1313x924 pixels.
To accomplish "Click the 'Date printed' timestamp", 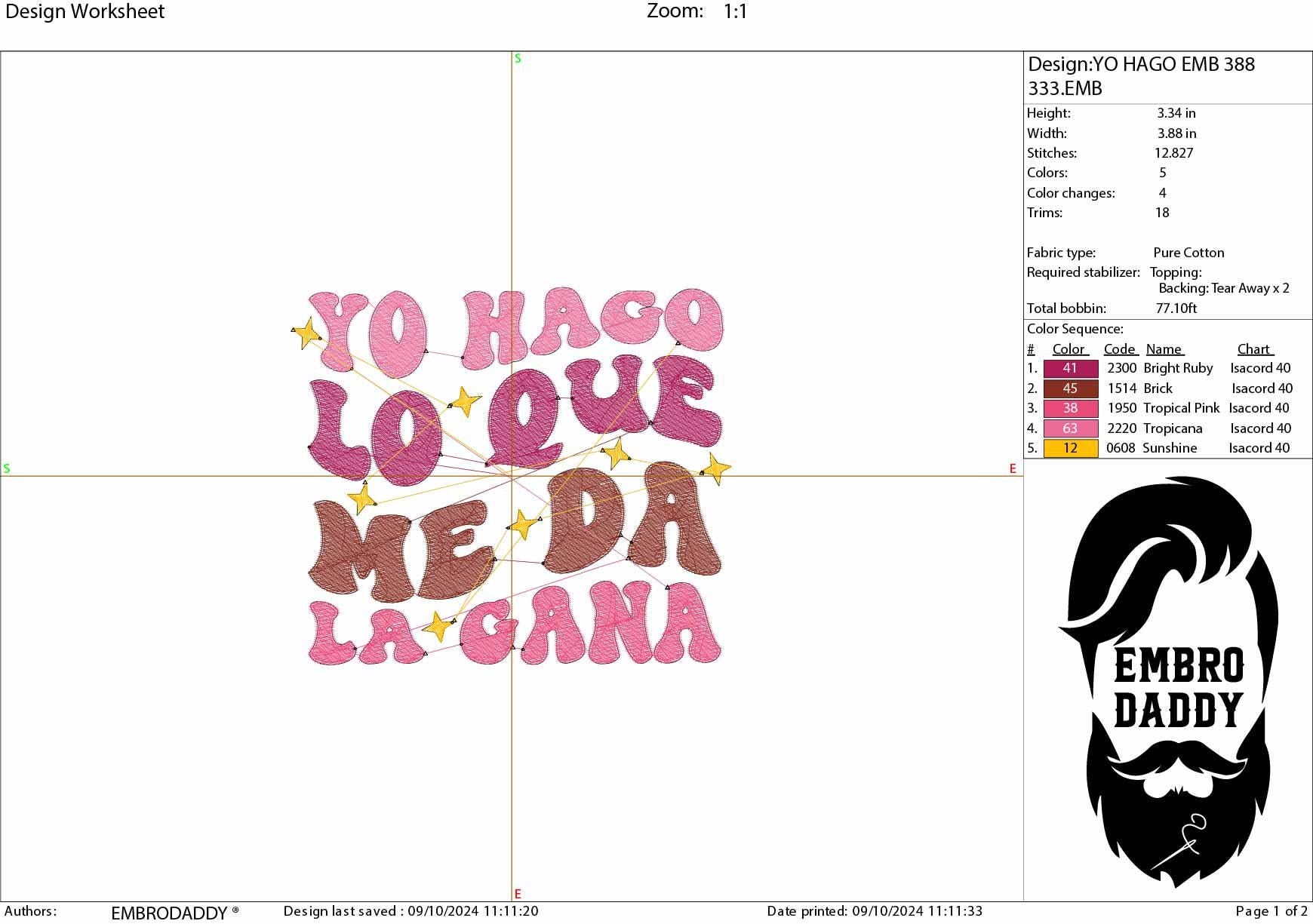I will tap(875, 911).
